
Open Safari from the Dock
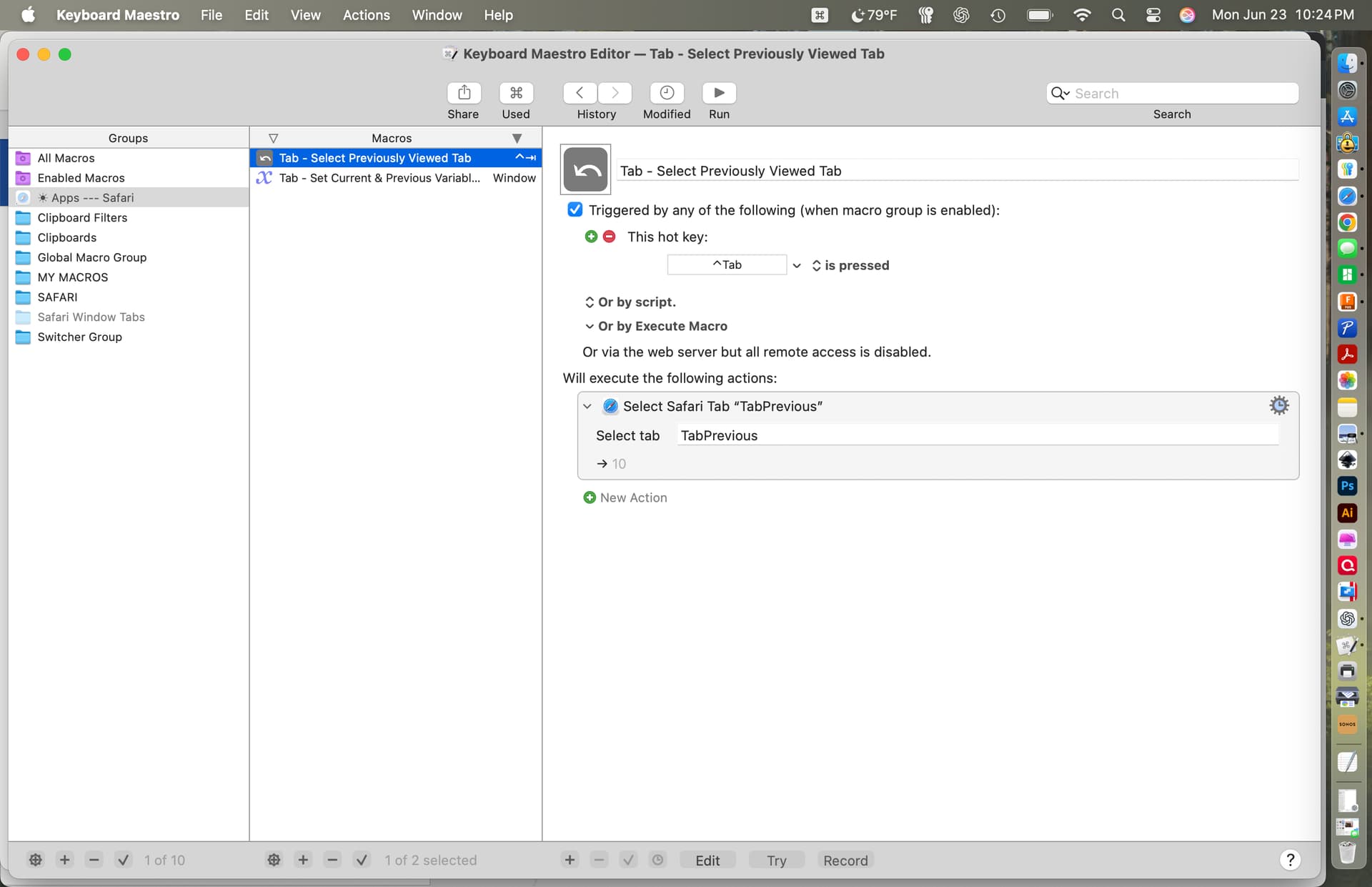tap(1347, 196)
